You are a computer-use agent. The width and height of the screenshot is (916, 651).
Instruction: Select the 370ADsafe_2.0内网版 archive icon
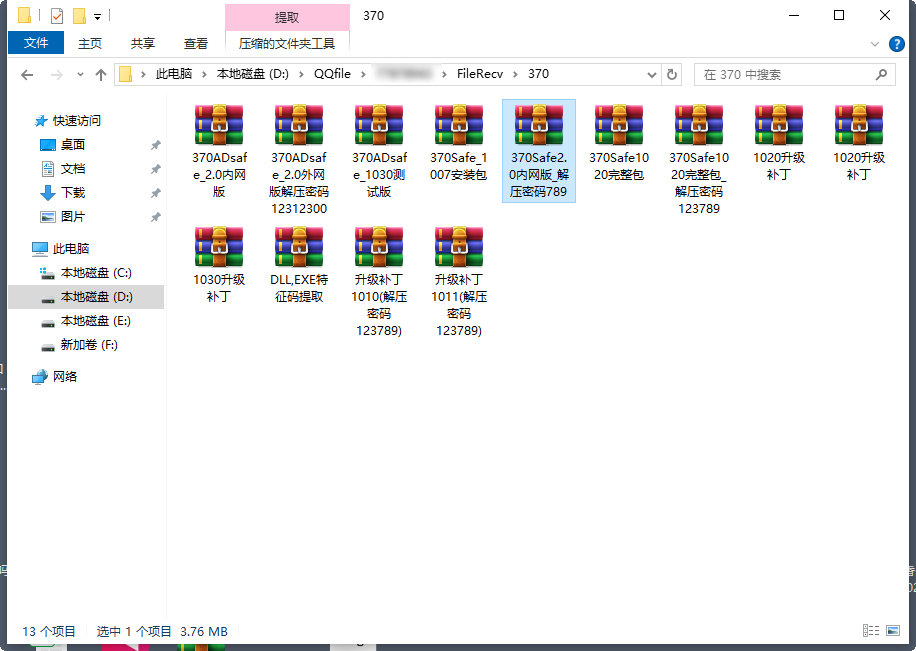(219, 124)
